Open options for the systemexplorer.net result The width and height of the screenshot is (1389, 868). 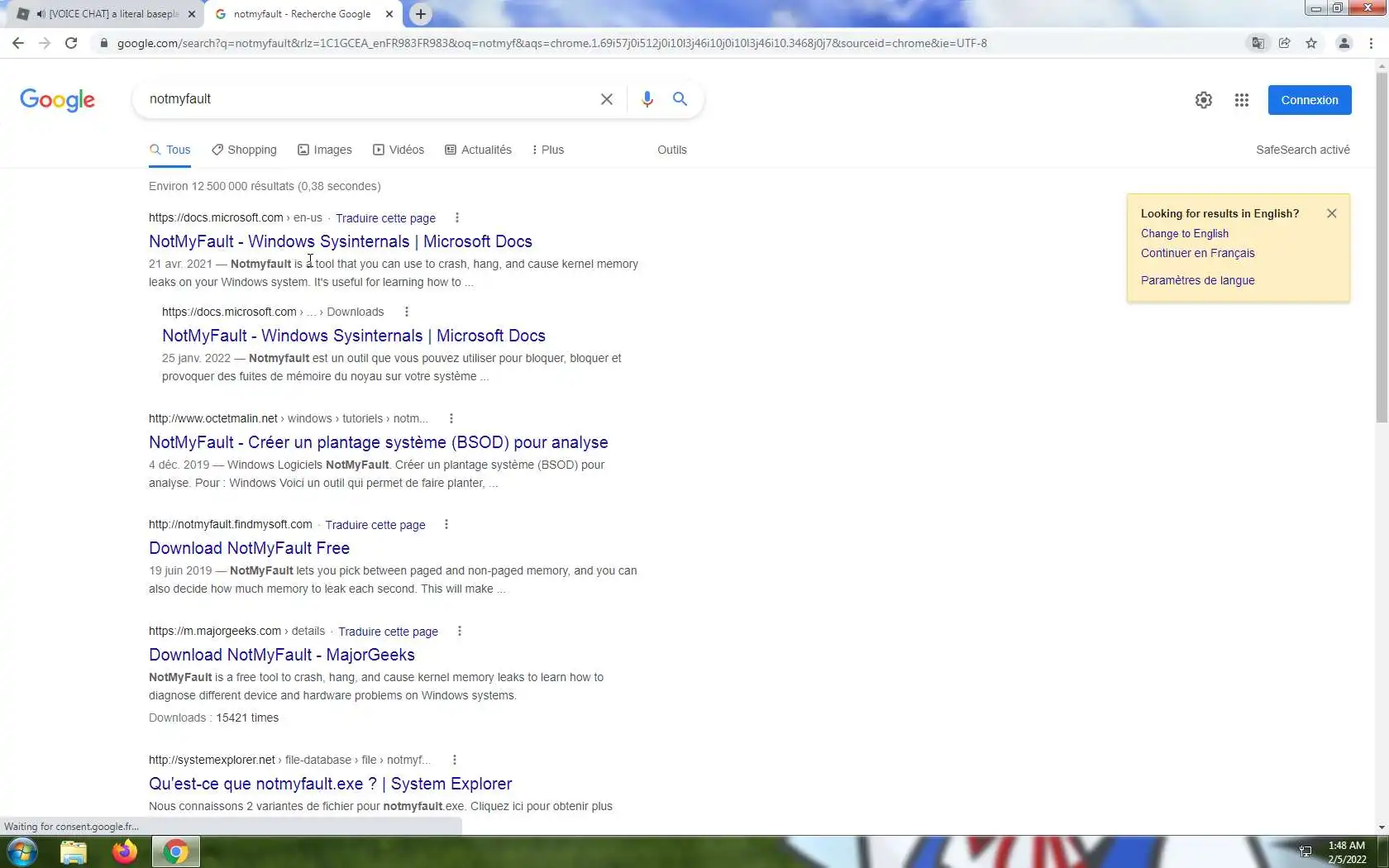click(x=455, y=760)
